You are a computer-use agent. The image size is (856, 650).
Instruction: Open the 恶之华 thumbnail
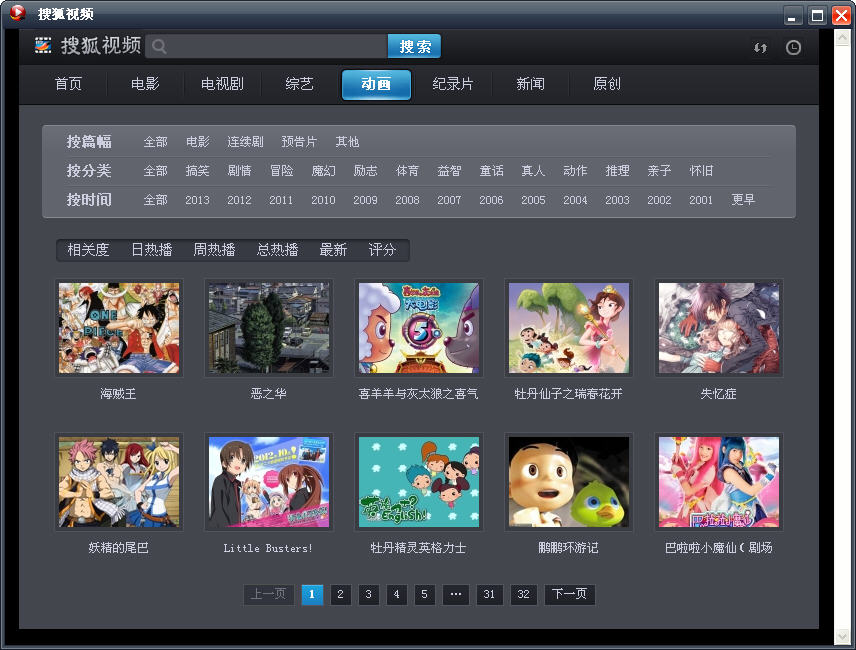269,328
